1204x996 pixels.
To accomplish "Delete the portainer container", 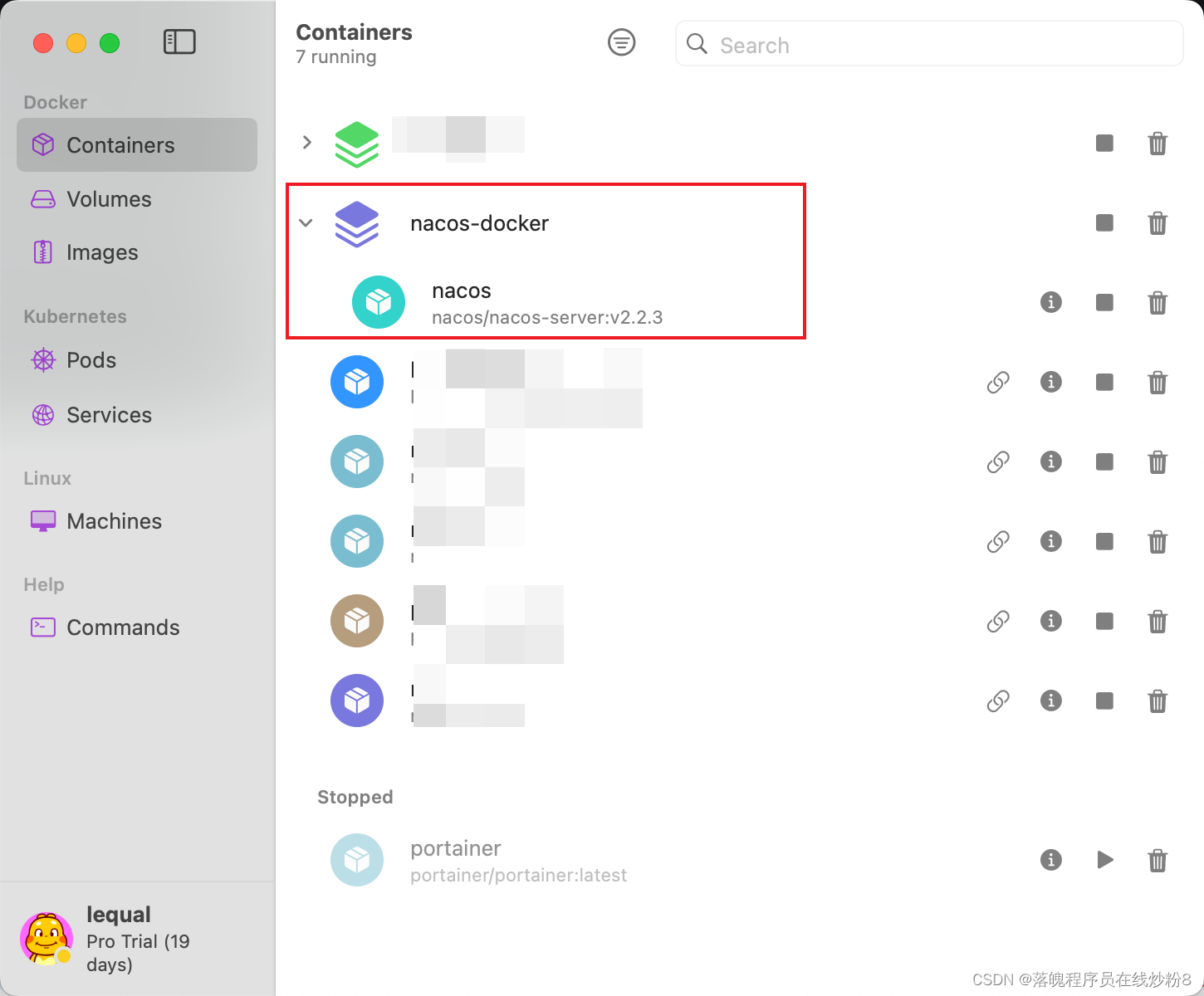I will pos(1158,861).
